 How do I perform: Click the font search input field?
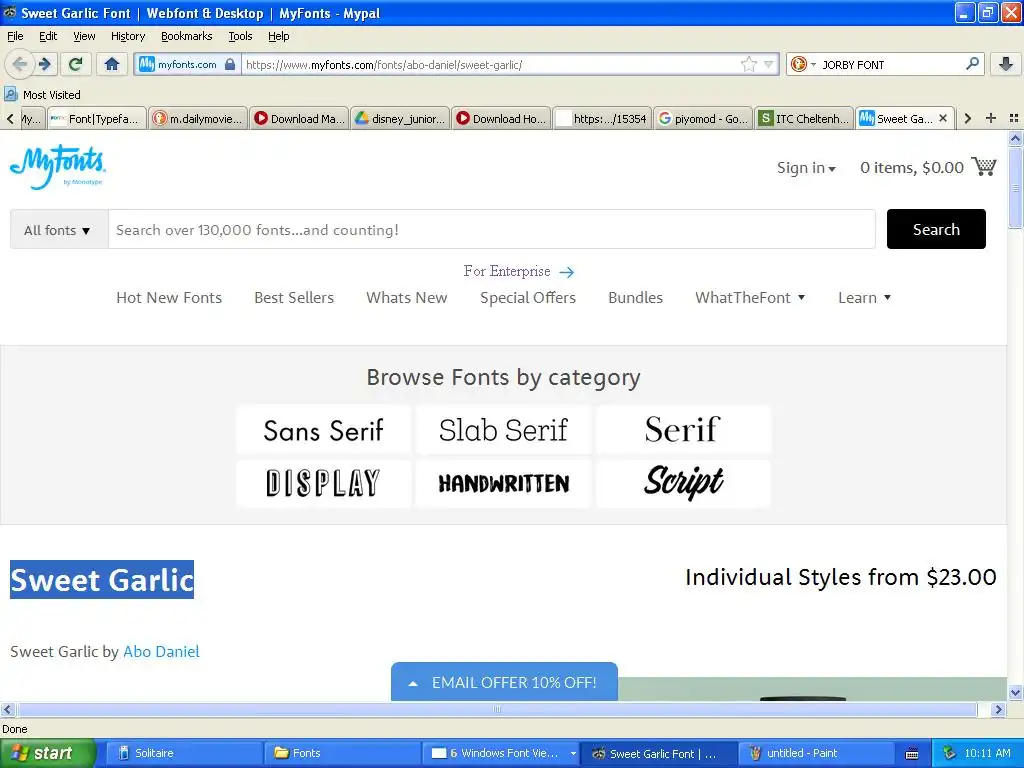(x=492, y=230)
